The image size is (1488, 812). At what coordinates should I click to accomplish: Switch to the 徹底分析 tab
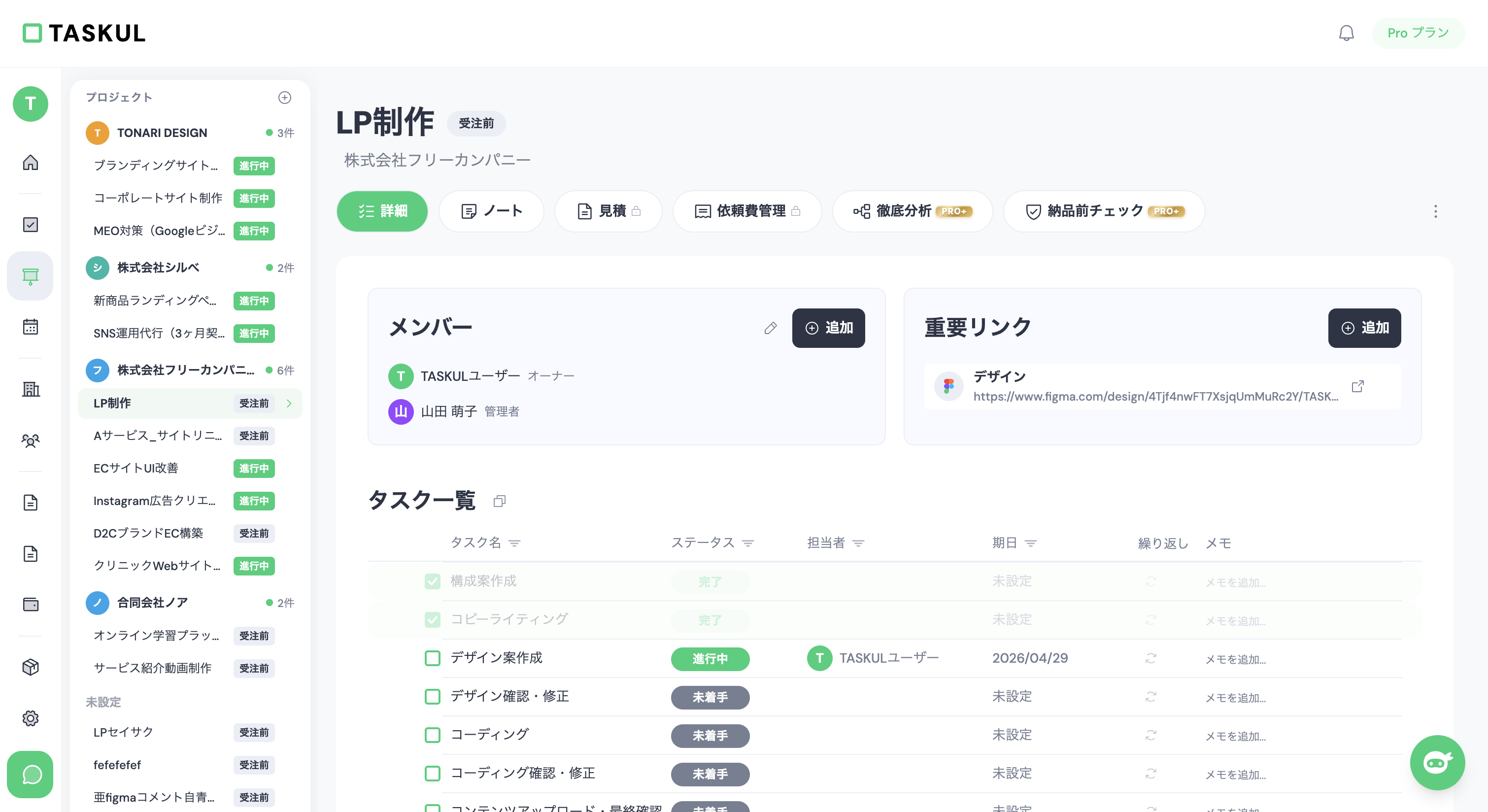[912, 211]
